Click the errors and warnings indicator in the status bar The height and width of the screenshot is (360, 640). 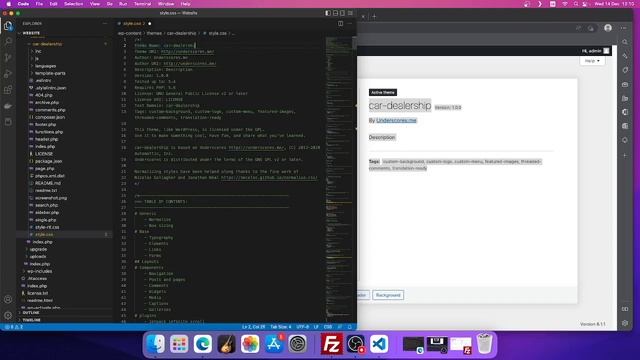pyautogui.click(x=14, y=327)
